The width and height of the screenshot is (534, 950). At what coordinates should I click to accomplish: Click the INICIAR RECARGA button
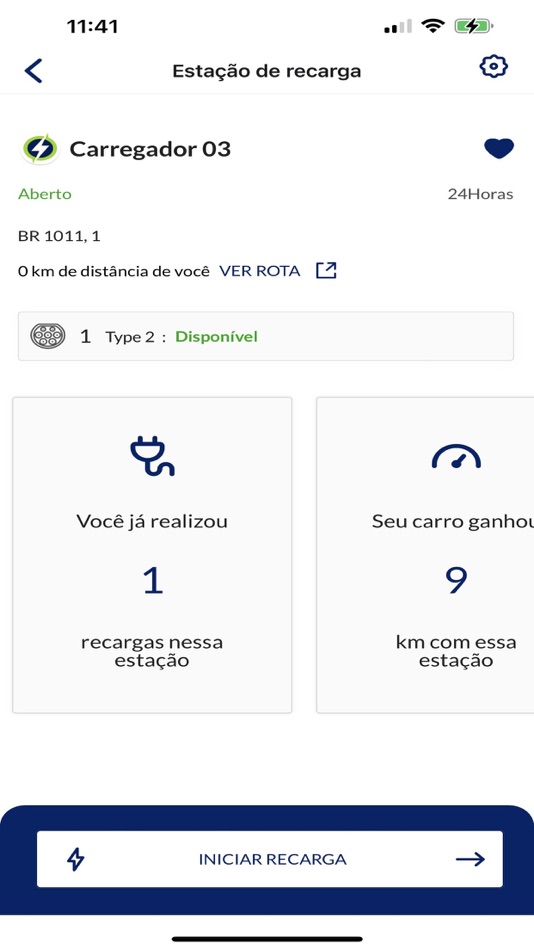(x=270, y=859)
